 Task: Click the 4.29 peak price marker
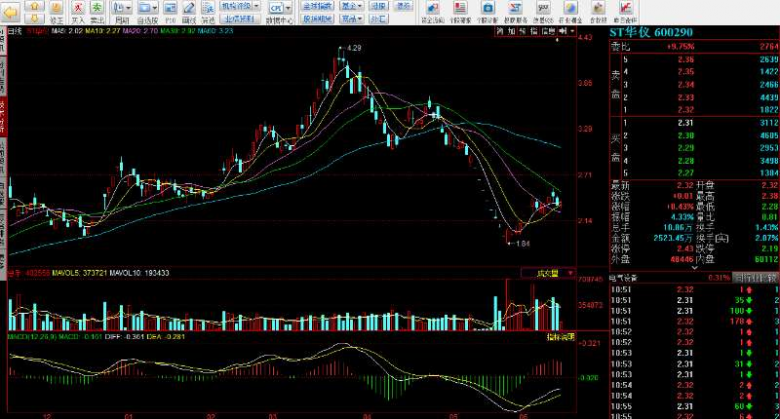pyautogui.click(x=354, y=48)
